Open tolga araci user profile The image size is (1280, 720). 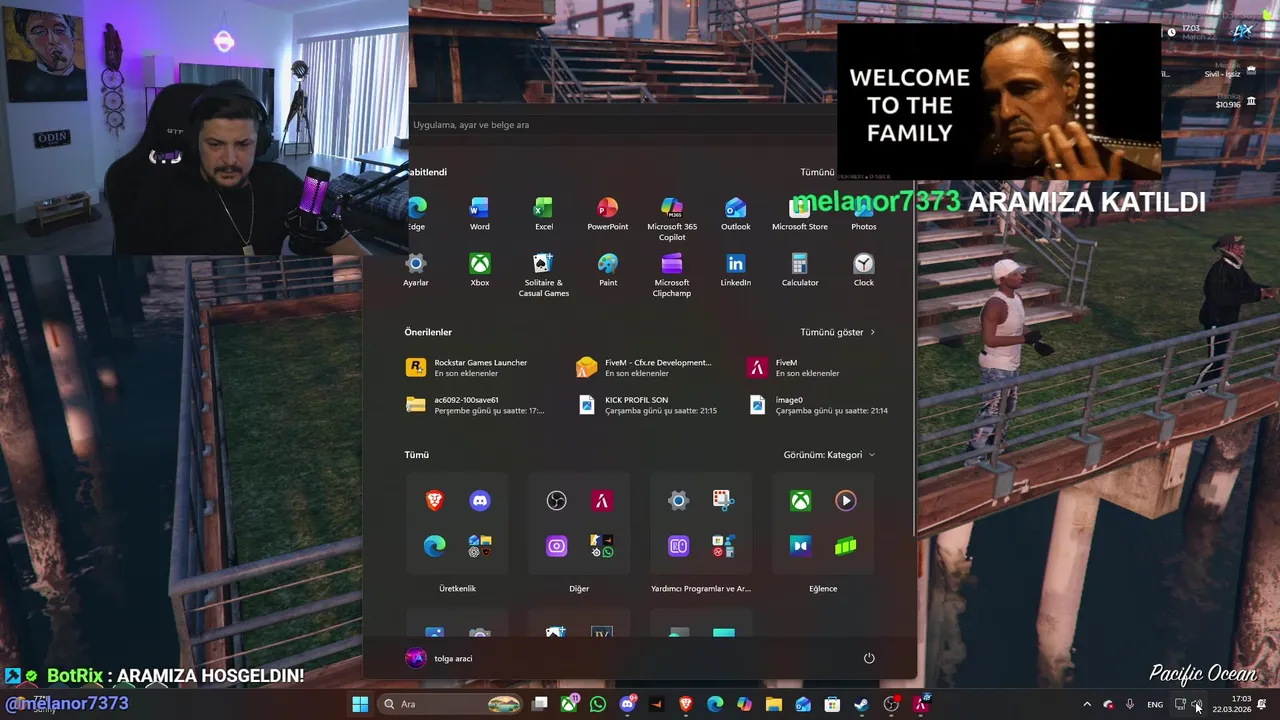(439, 658)
